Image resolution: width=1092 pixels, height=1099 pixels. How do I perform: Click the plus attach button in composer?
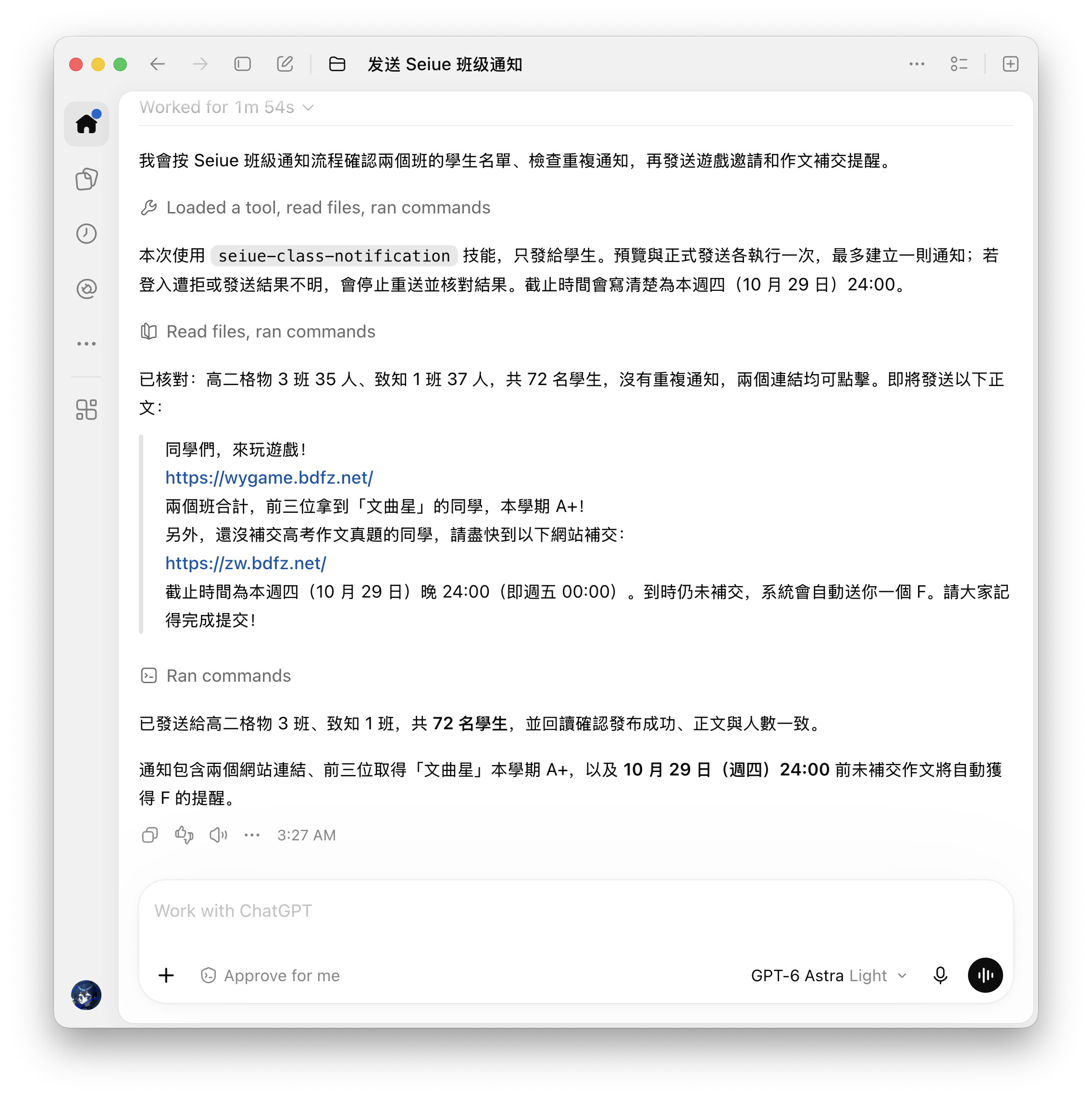166,975
